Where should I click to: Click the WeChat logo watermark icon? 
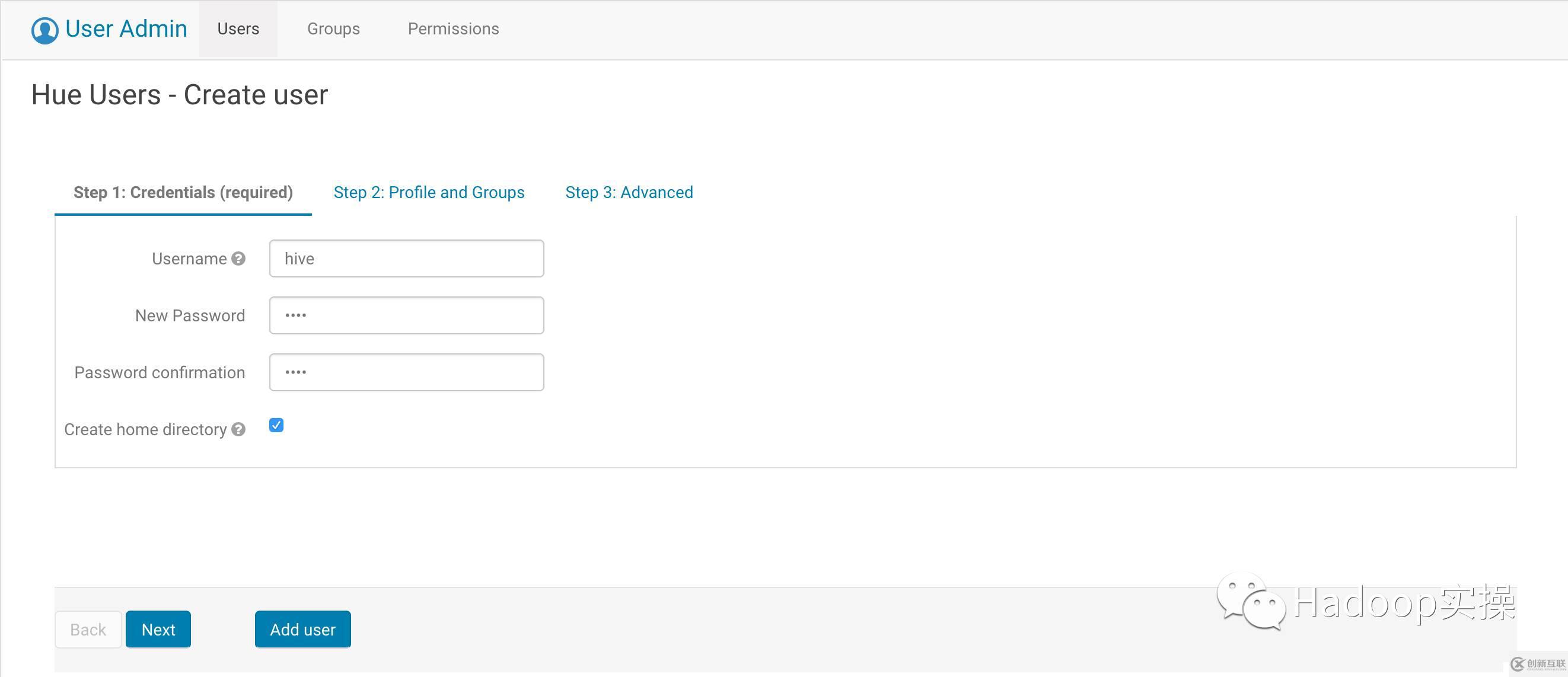click(1250, 601)
